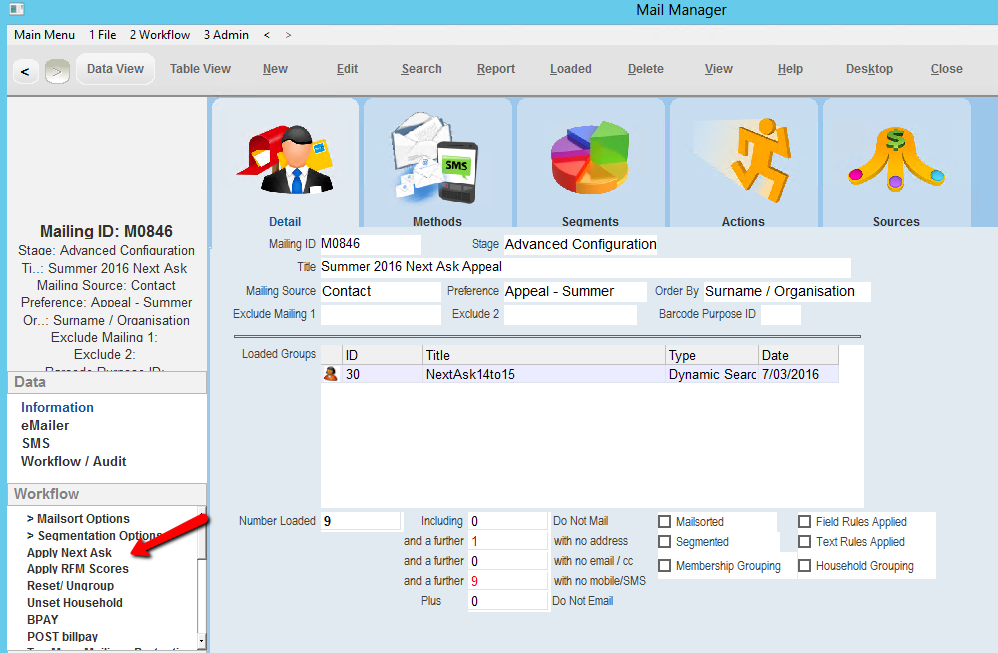Click the Report toolbar button
The width and height of the screenshot is (998, 653).
[x=496, y=69]
